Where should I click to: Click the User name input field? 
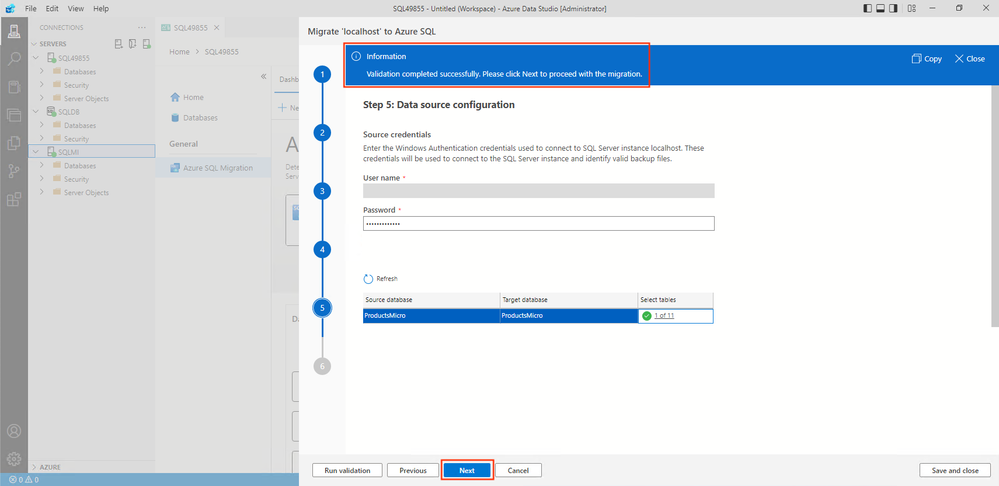coord(538,191)
